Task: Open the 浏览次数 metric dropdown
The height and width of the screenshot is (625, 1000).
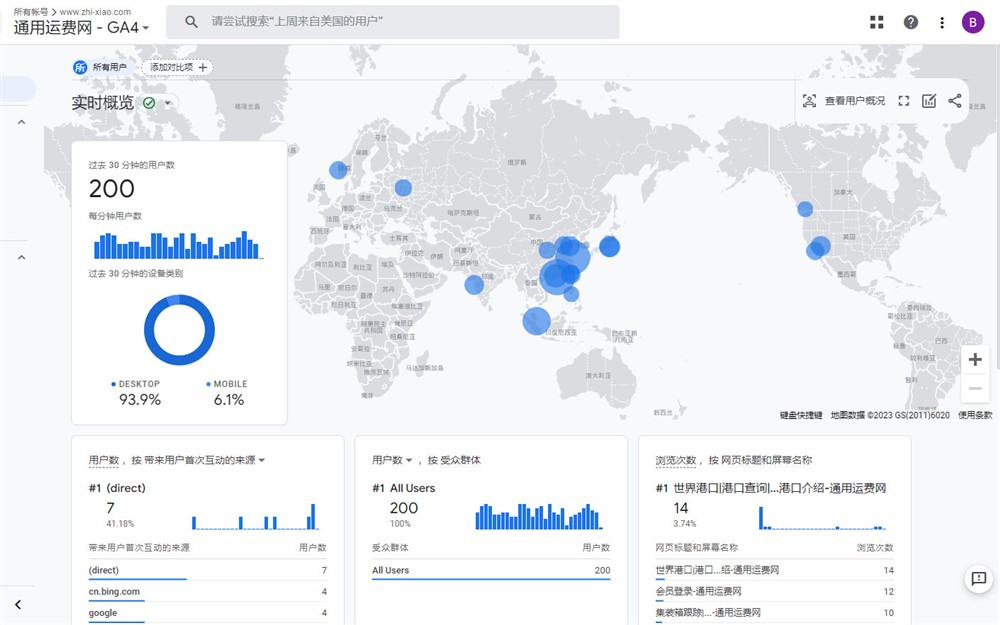Action: 673,460
